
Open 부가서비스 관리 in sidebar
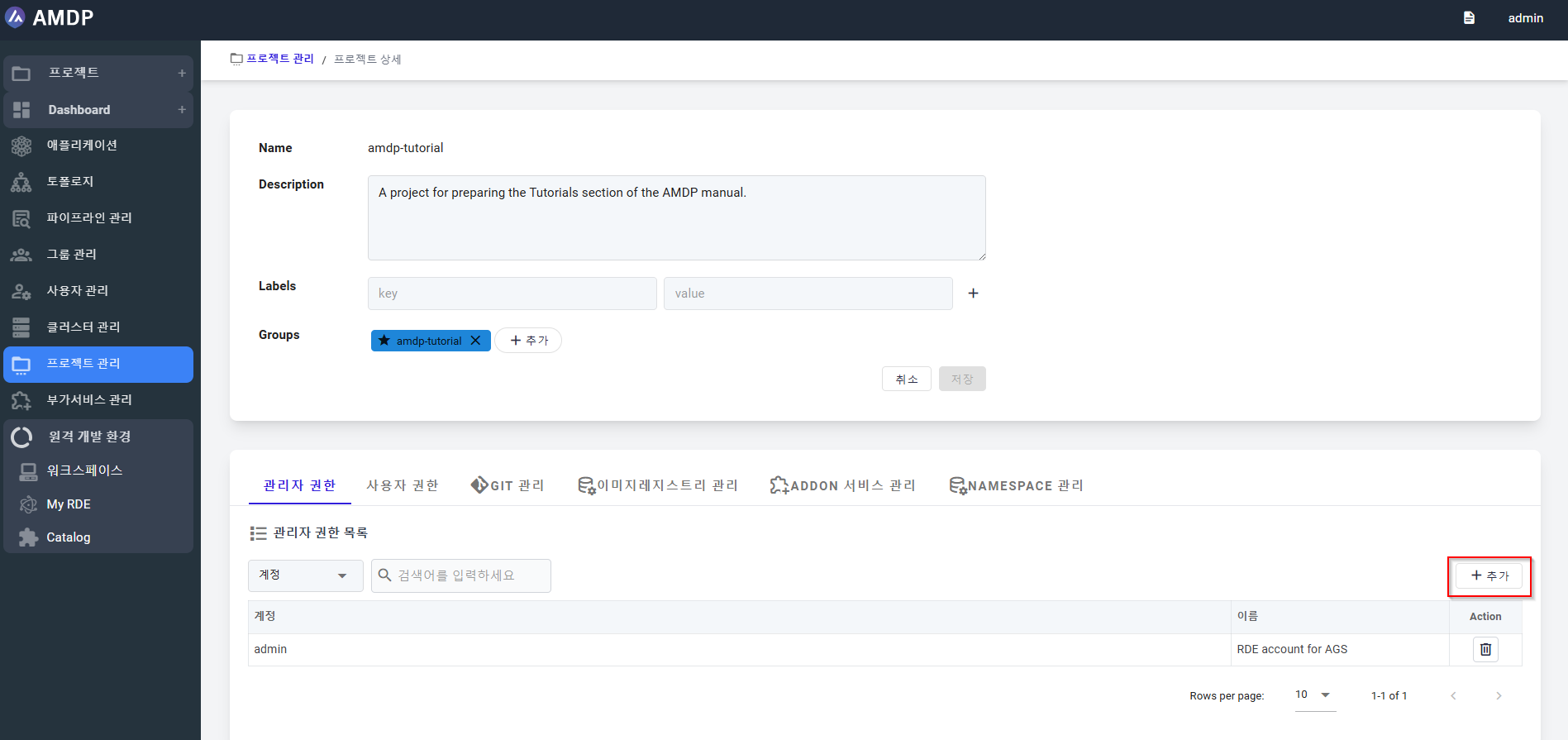98,400
